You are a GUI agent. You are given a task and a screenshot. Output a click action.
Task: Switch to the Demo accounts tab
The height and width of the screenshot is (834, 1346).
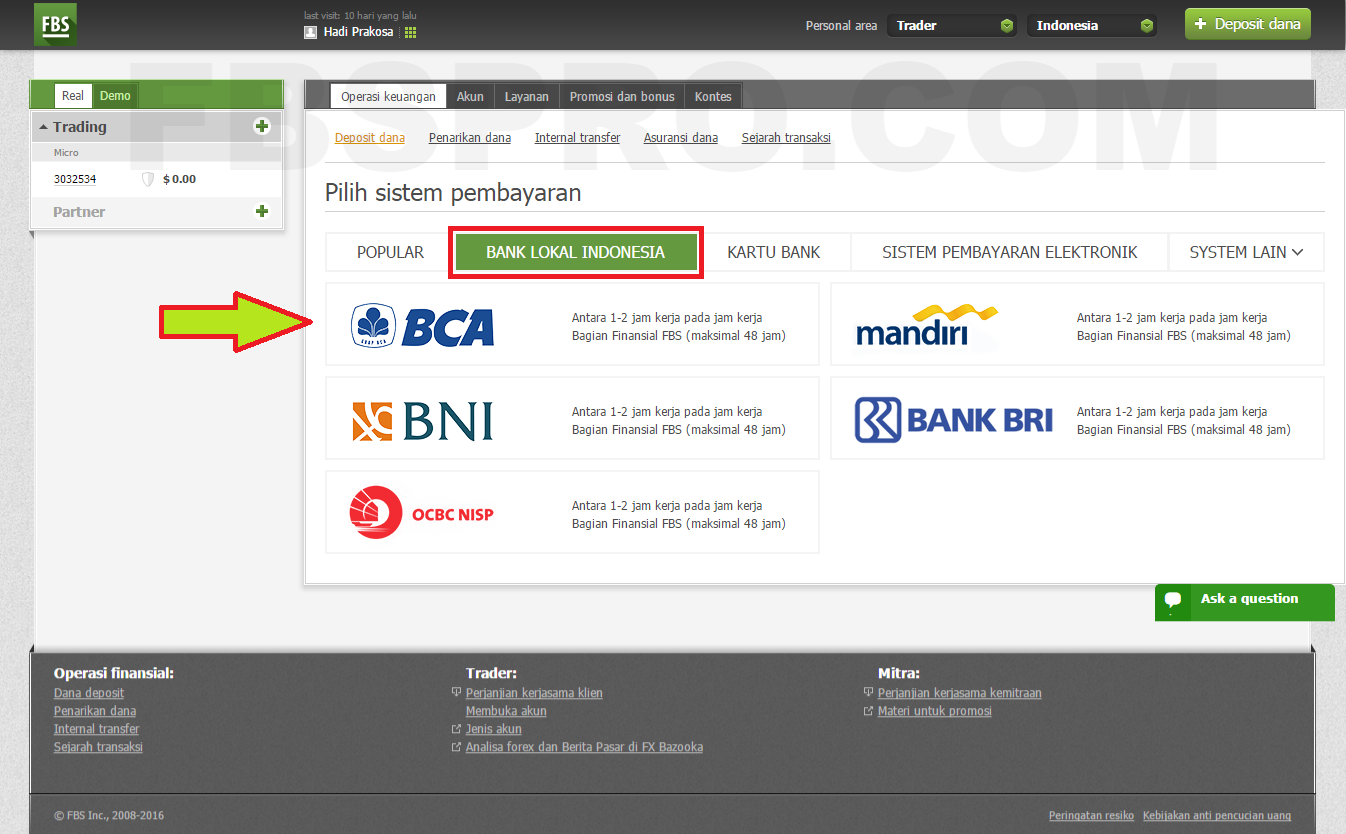[115, 96]
